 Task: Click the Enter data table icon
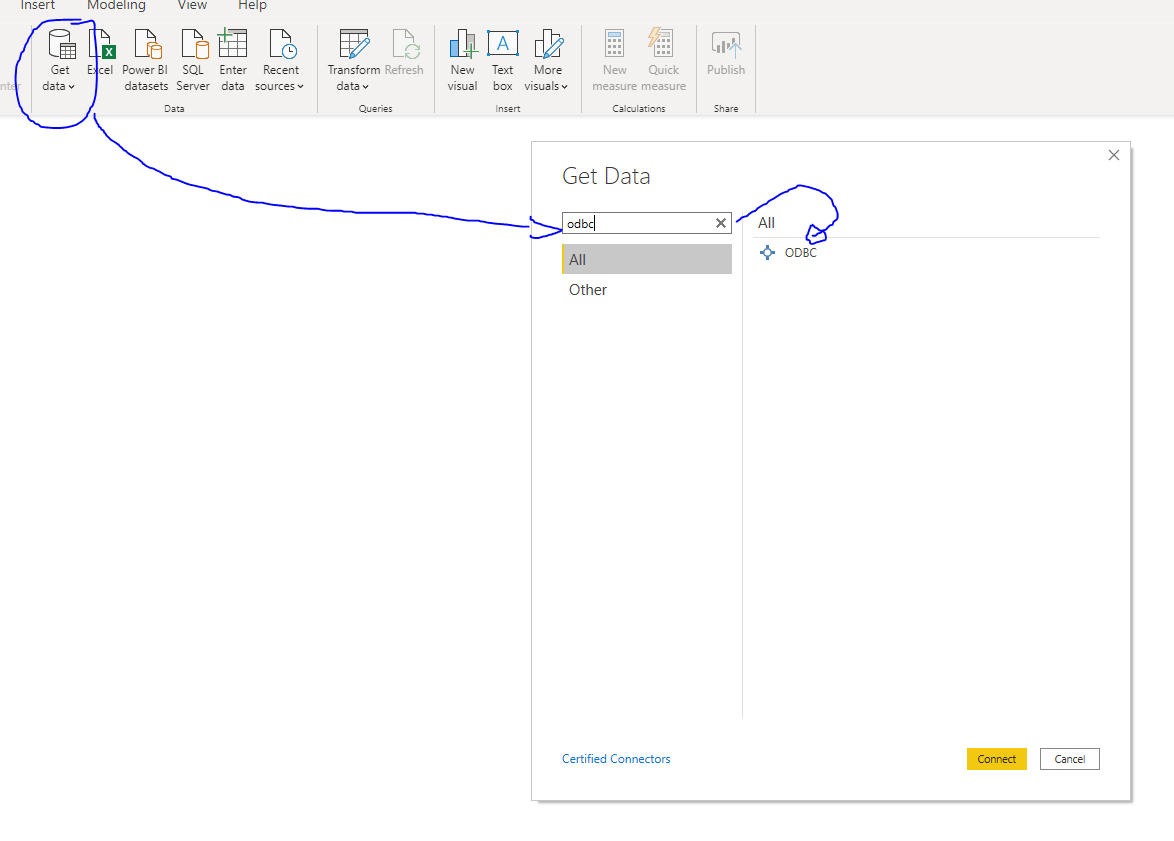[x=233, y=45]
